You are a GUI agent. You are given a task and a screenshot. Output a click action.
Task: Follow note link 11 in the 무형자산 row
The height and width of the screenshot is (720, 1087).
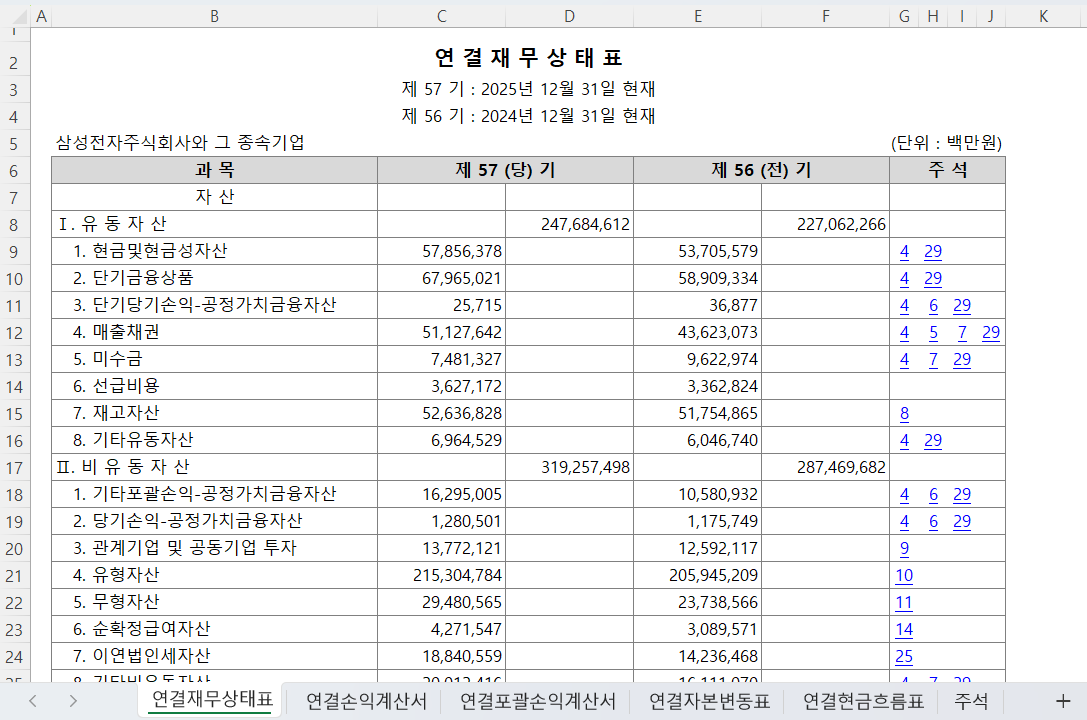click(x=904, y=603)
